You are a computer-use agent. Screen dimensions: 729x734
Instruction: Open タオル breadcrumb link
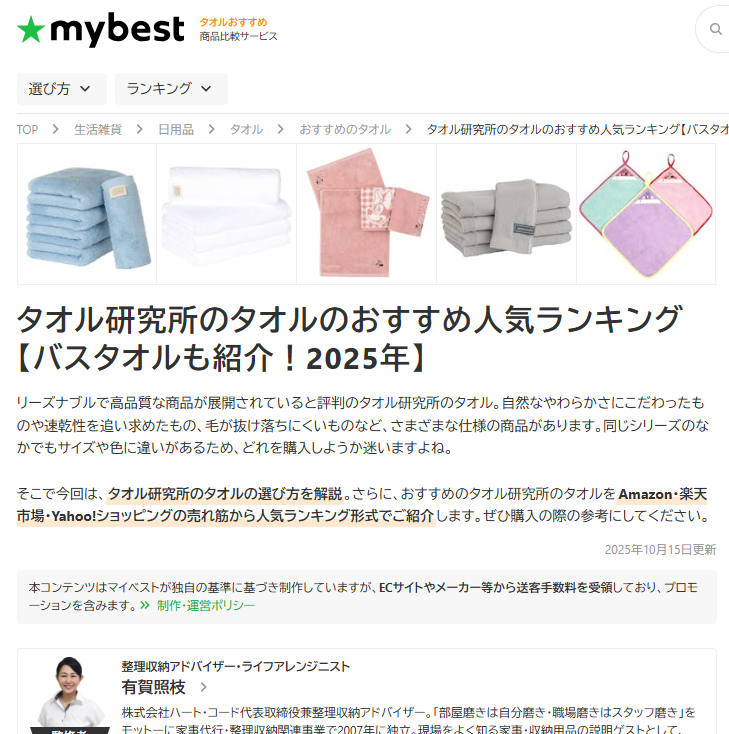click(x=246, y=129)
